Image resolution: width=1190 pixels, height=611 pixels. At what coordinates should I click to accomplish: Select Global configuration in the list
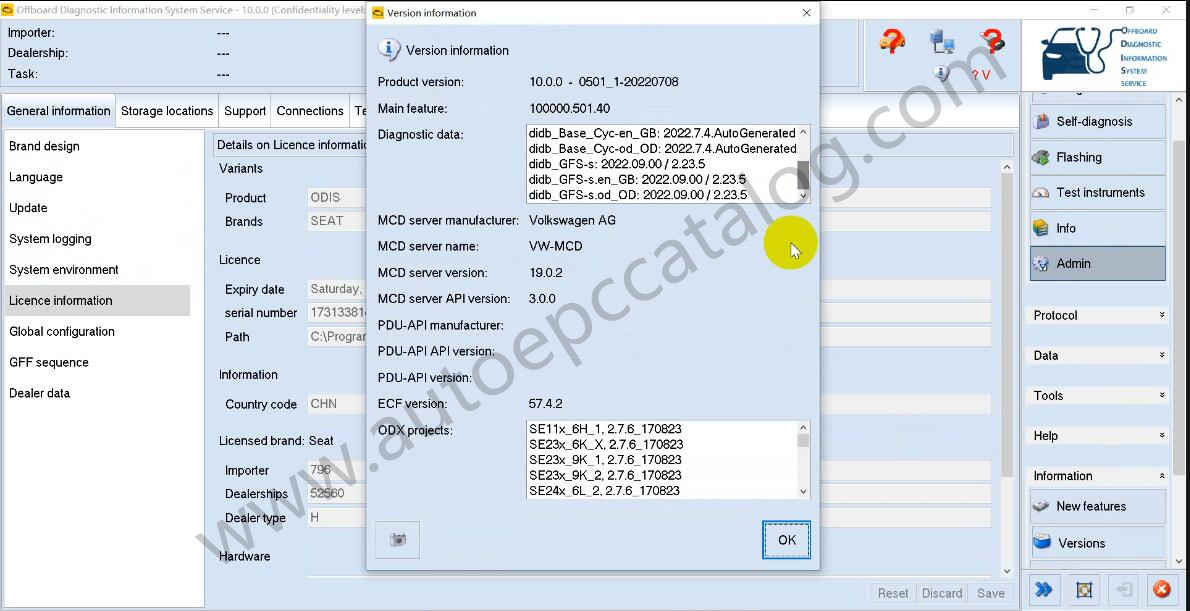[x=97, y=332]
